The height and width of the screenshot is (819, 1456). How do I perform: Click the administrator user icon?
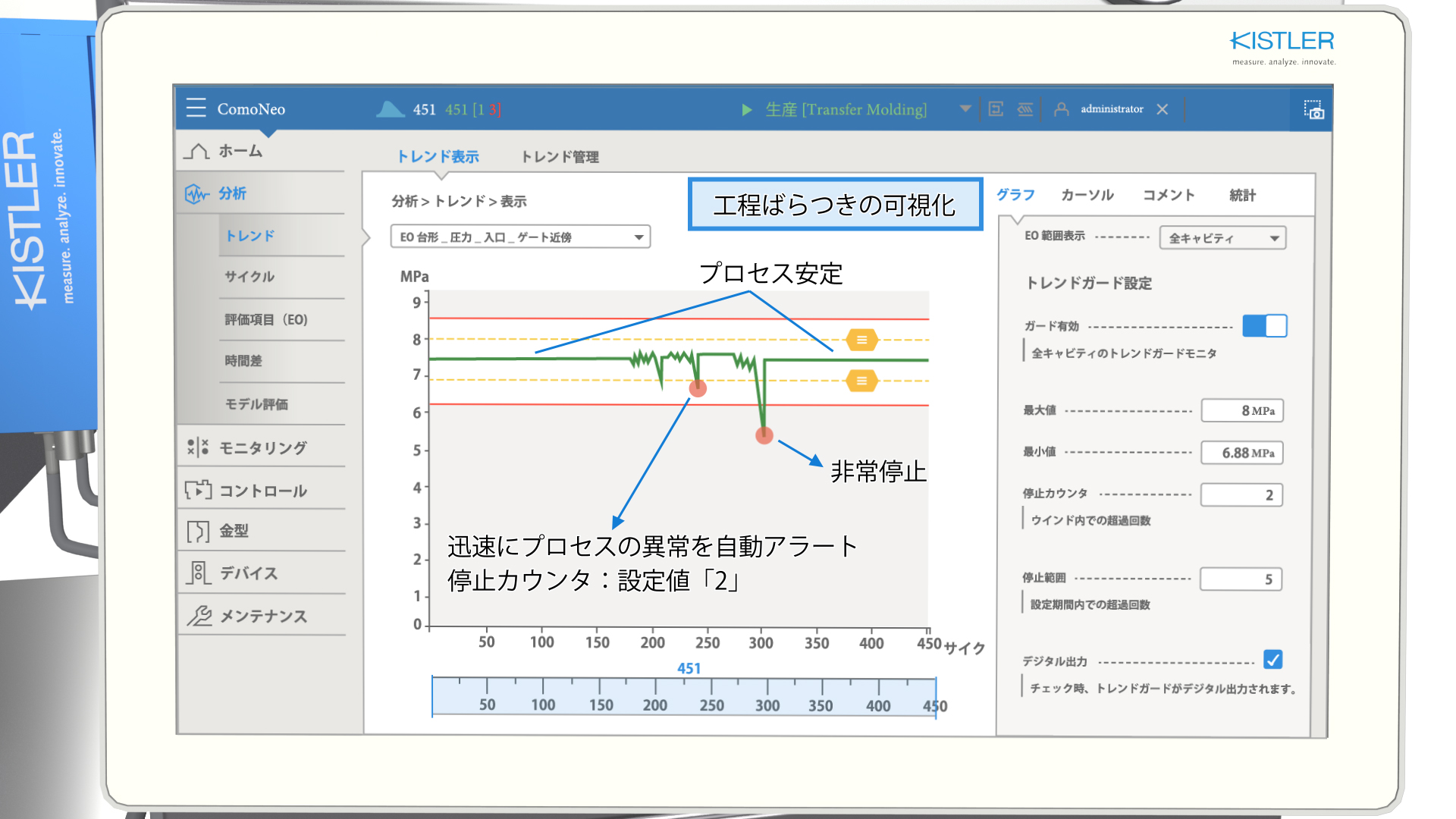click(1062, 109)
